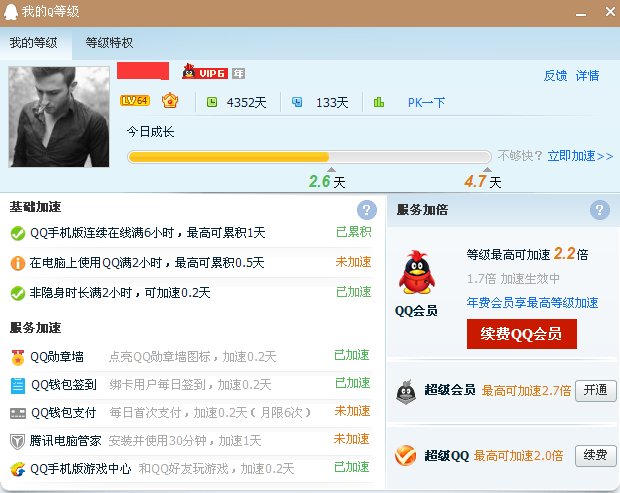
Task: Click the red redacted username block
Action: (143, 71)
